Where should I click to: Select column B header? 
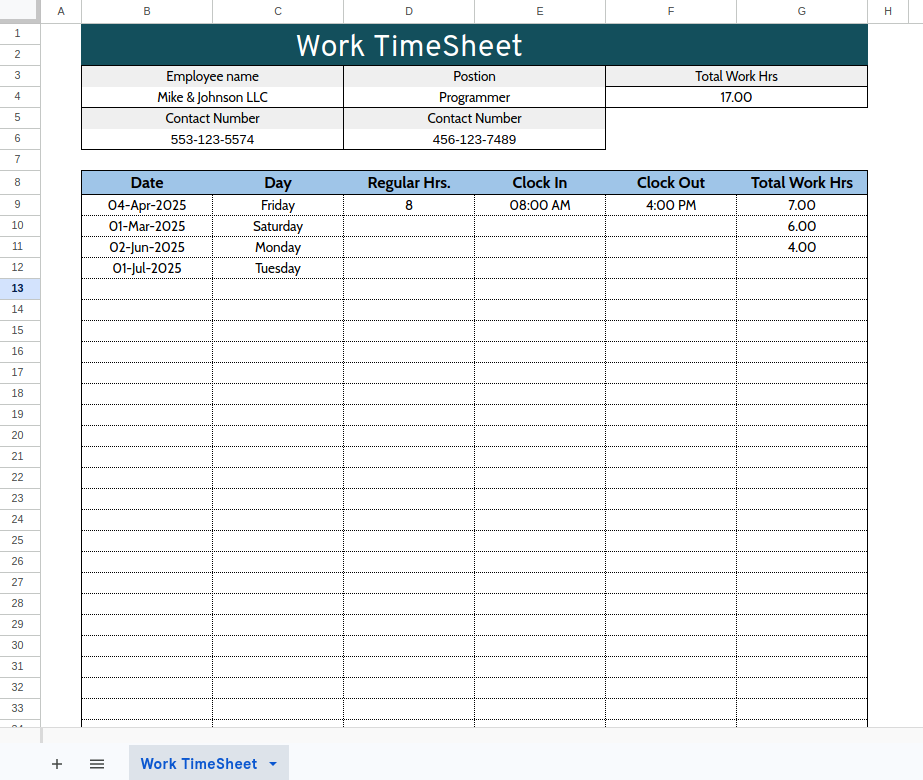pos(147,11)
